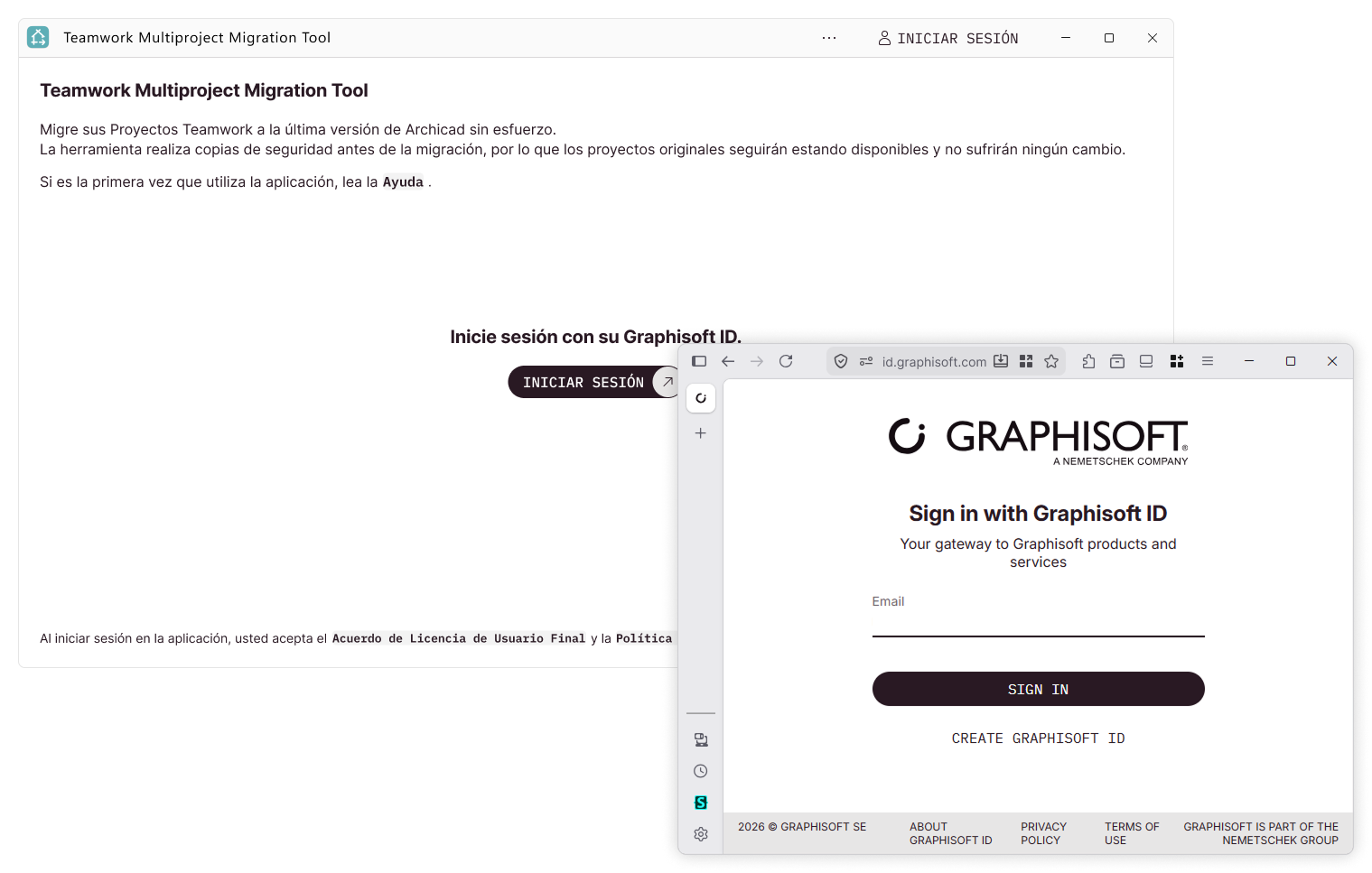The height and width of the screenshot is (873, 1372).
Task: Toggle the browser sidebar panel icon
Action: (699, 361)
